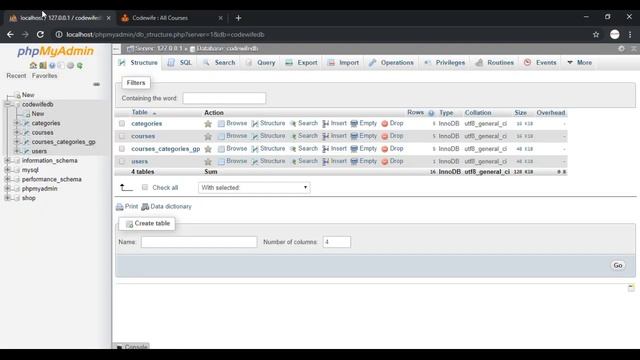Click the phpMyAdmin logo
This screenshot has height=360, width=640.
pyautogui.click(x=56, y=51)
